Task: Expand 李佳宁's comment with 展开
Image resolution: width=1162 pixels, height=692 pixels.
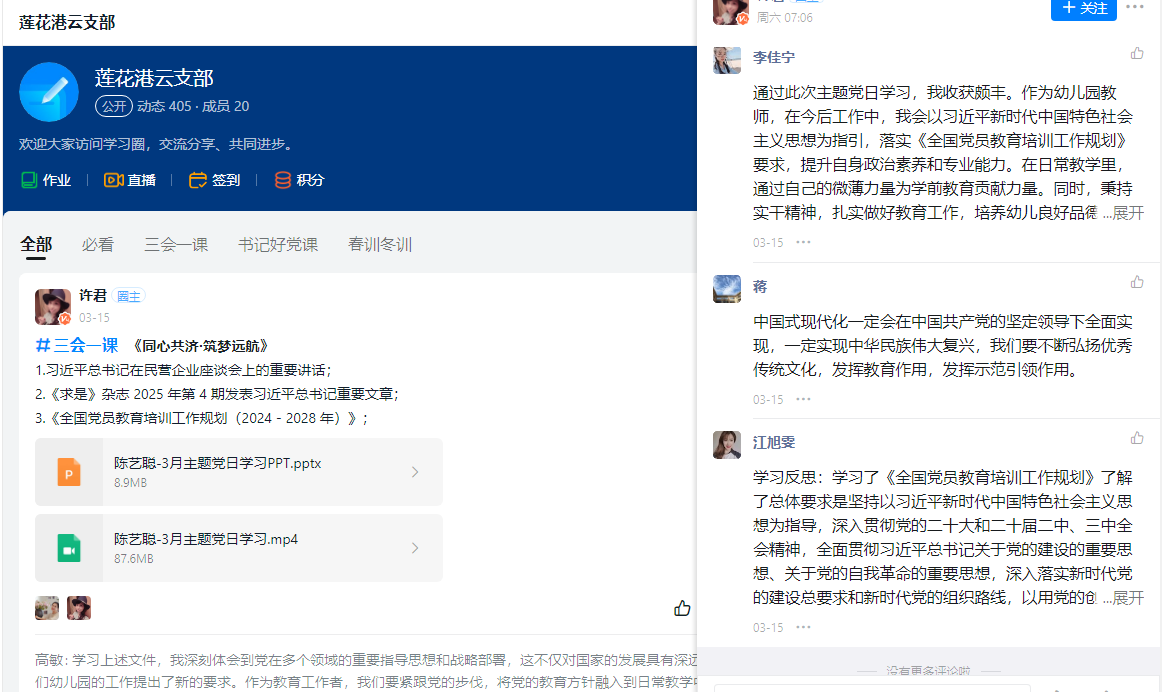Action: (x=1128, y=213)
